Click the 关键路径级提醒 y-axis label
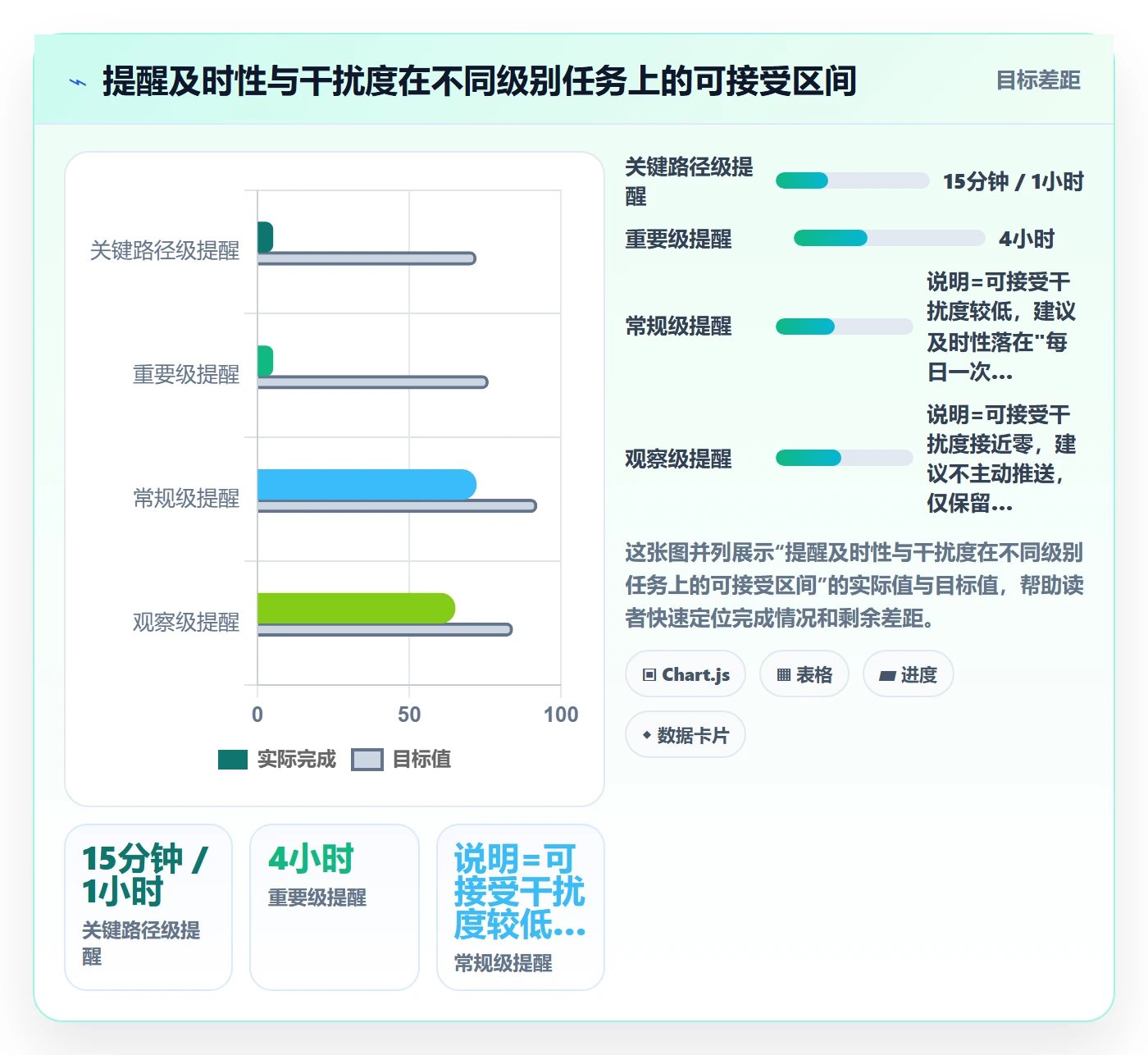This screenshot has width=1148, height=1055. (x=165, y=251)
